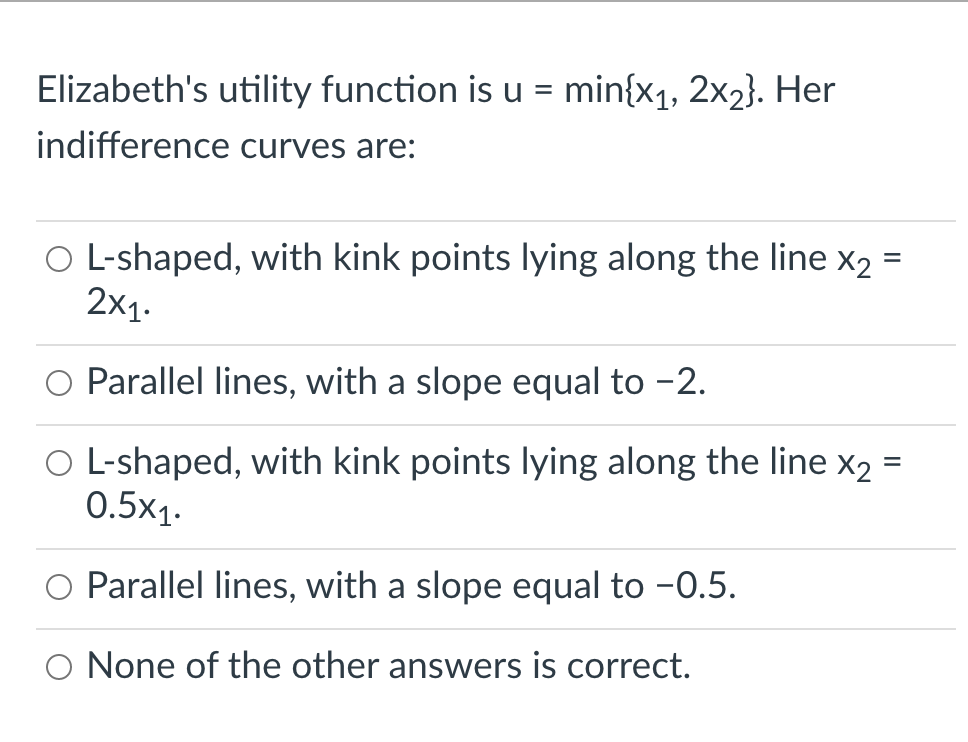Screen dimensions: 968x742
Task: Click the 'Parallel lines, with a slope equal to -2' text
Action: pos(398,383)
